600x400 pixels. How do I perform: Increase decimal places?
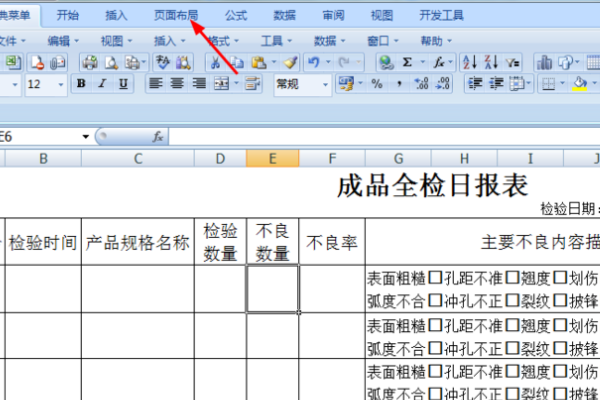[421, 83]
